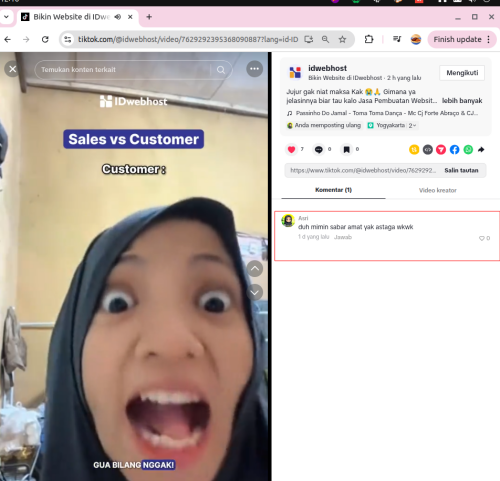Click the Salin tautan button
This screenshot has width=500, height=481.
(461, 170)
